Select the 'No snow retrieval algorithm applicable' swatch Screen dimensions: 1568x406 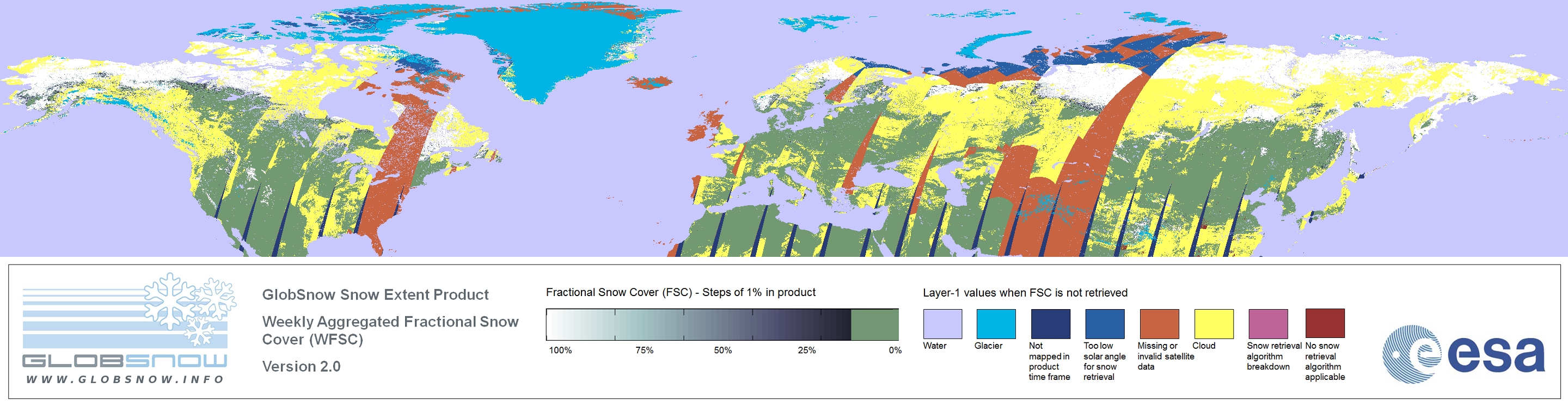tap(1325, 324)
